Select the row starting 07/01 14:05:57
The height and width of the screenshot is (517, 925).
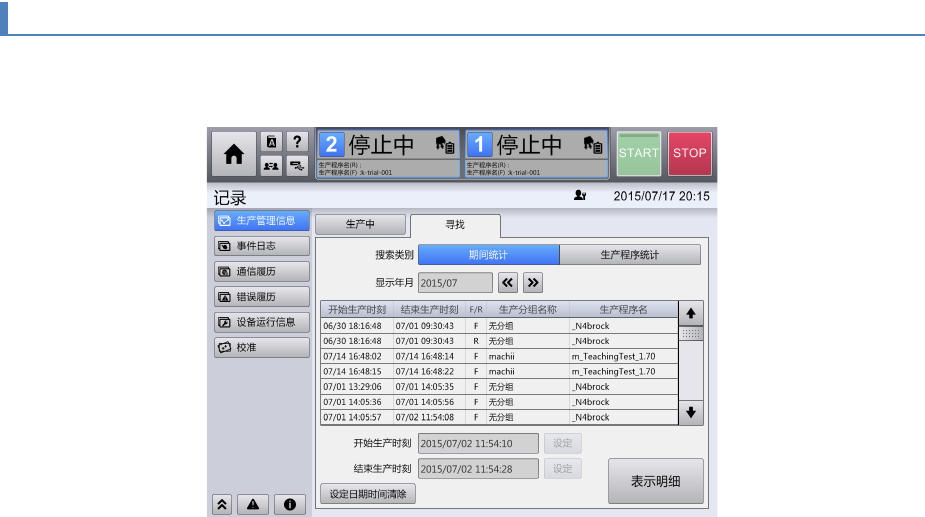(500, 417)
